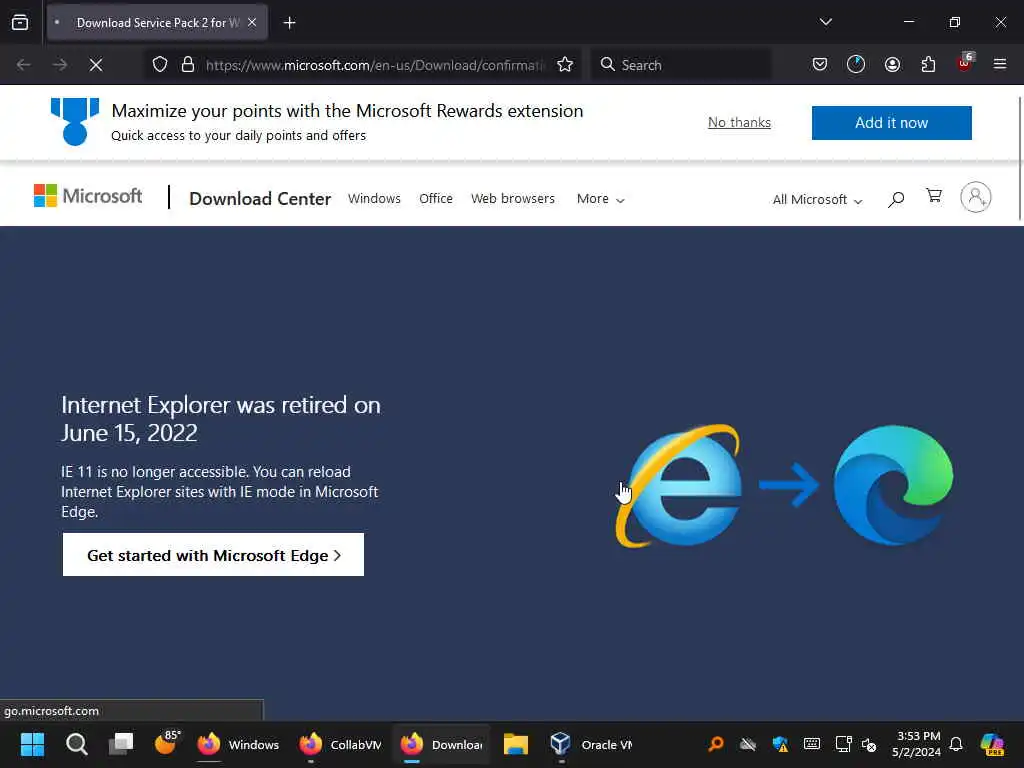Open Task View on the taskbar
The image size is (1024, 768).
121,744
